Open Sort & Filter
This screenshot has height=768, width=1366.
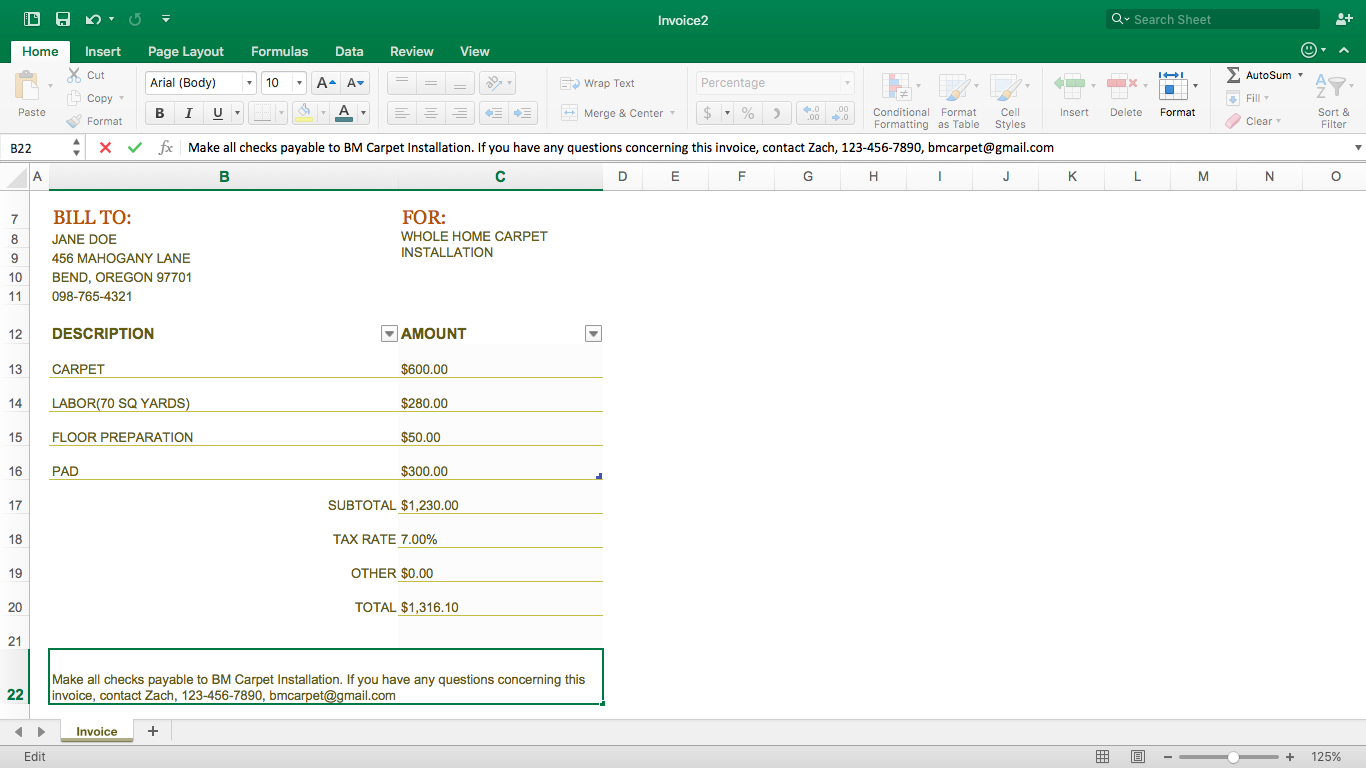click(1333, 100)
